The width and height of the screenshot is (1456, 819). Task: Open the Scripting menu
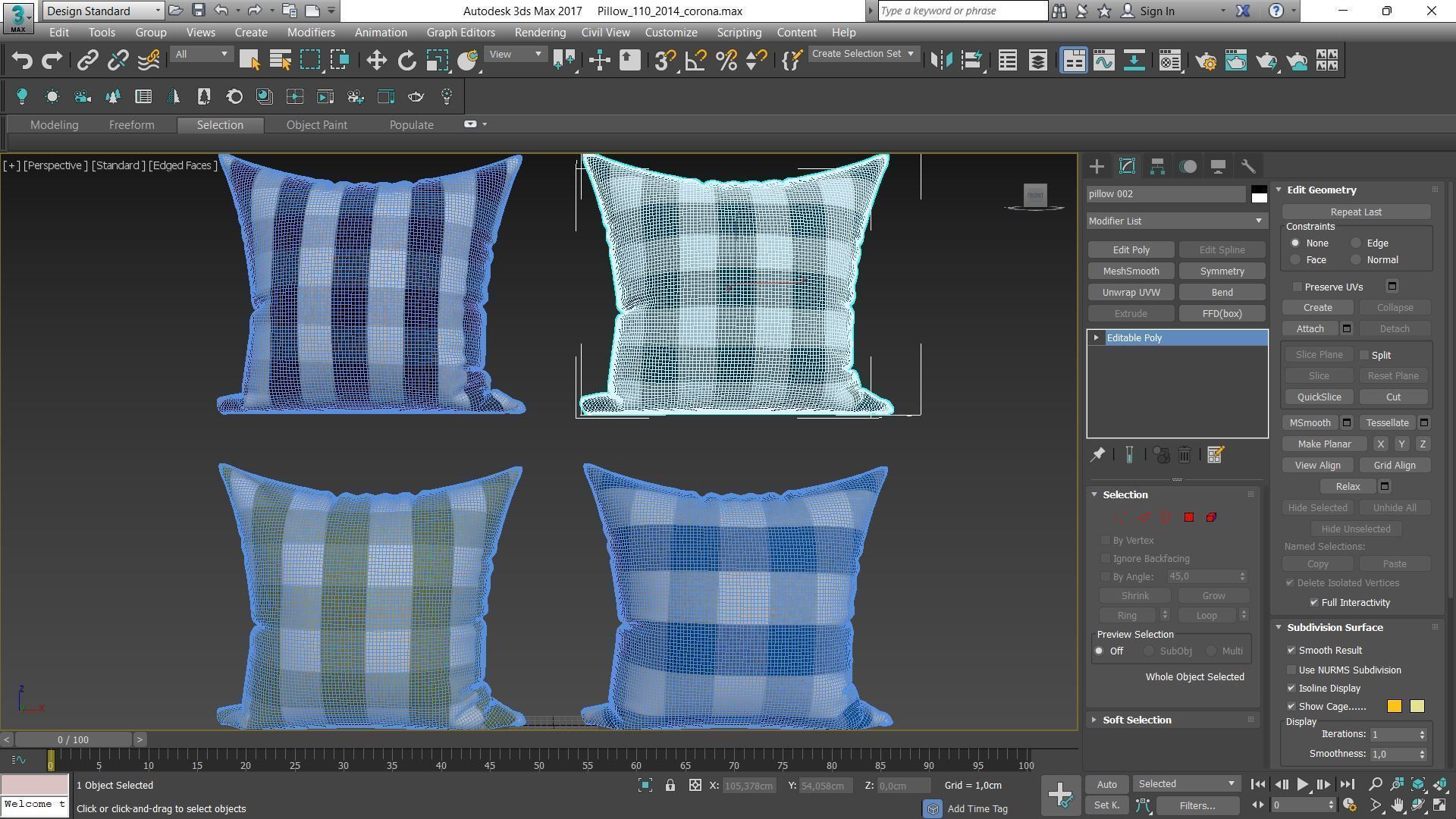click(739, 33)
